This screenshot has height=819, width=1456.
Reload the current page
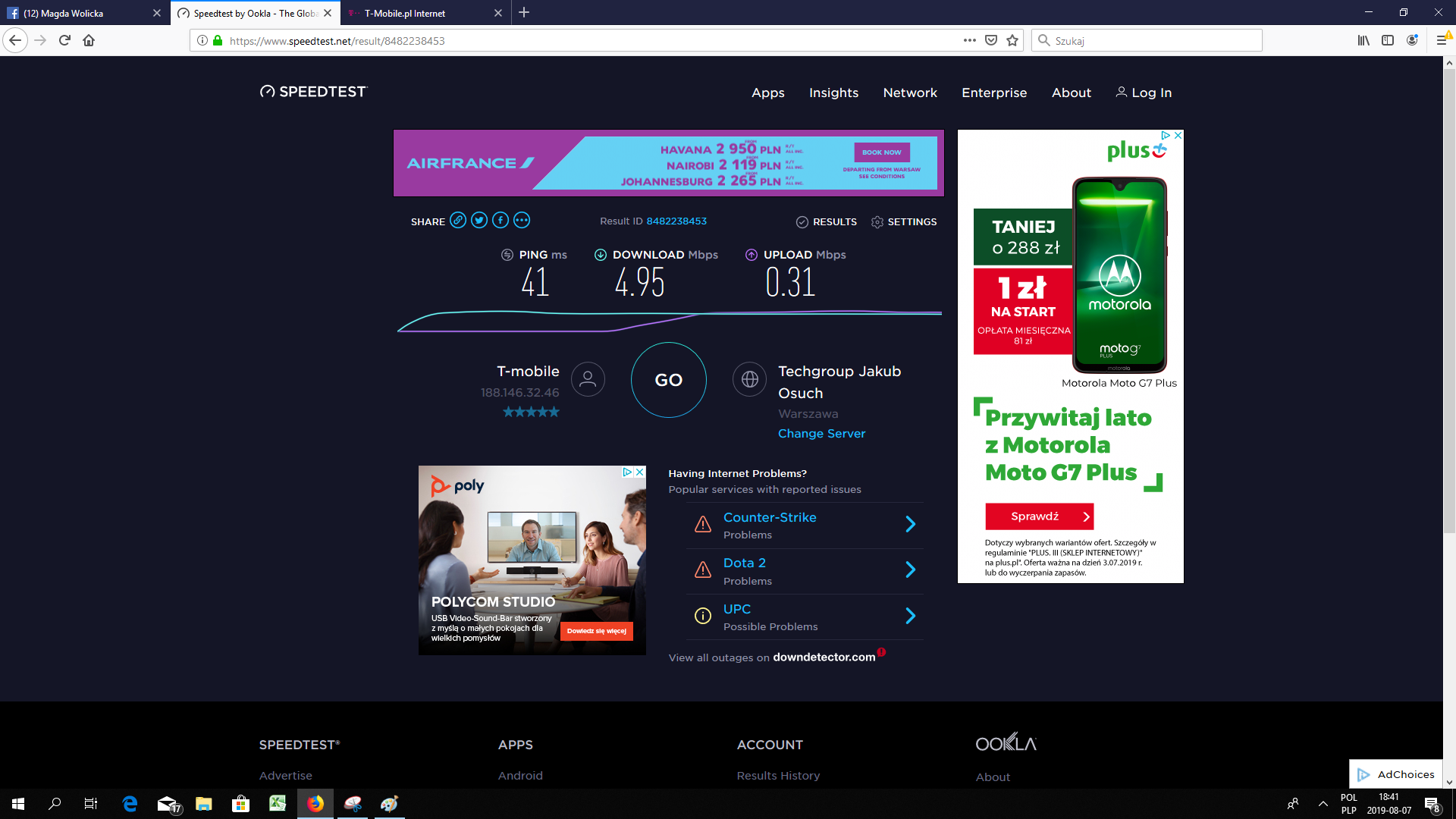coord(64,40)
